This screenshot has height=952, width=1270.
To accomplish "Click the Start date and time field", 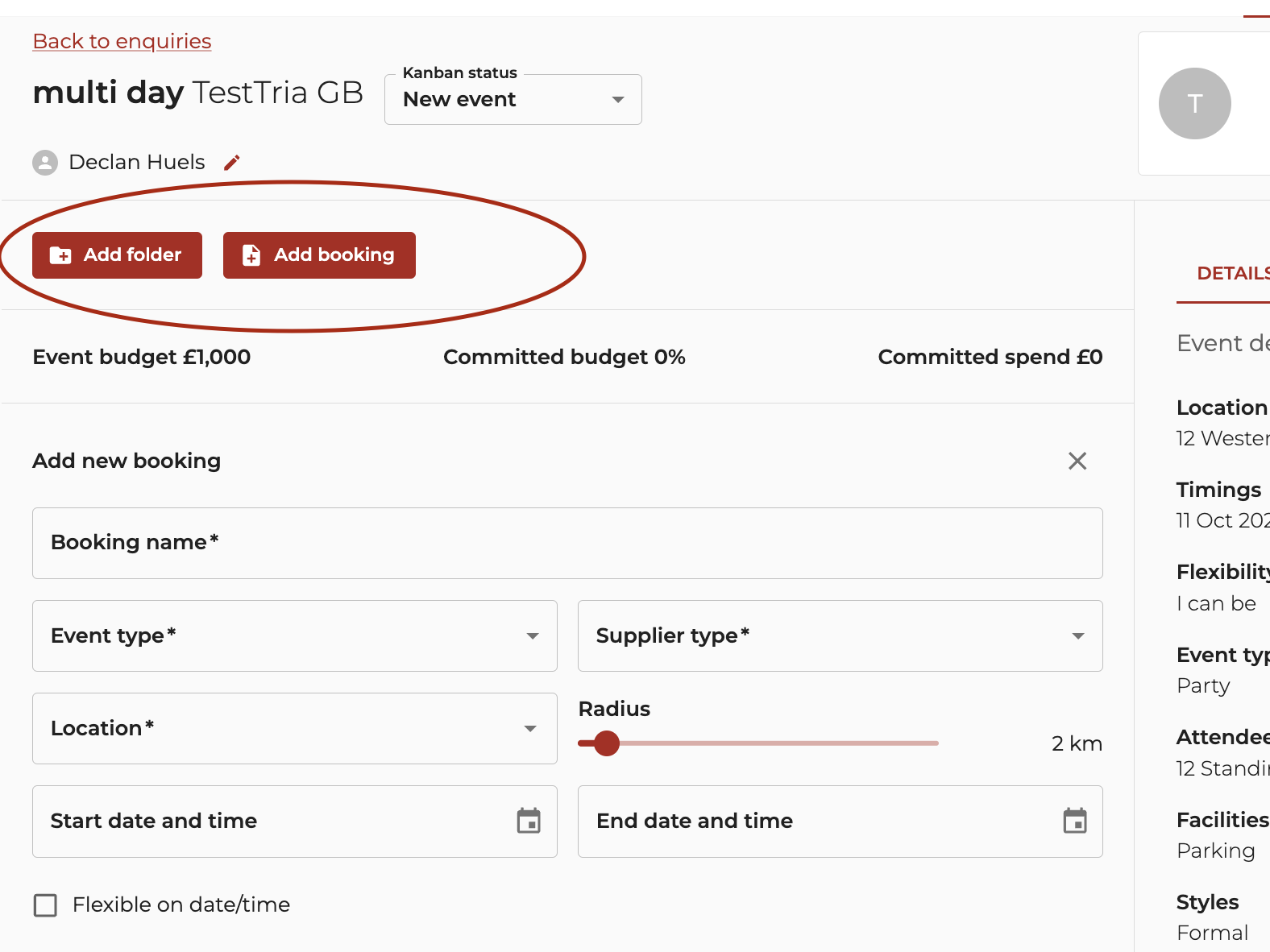I will pos(274,821).
